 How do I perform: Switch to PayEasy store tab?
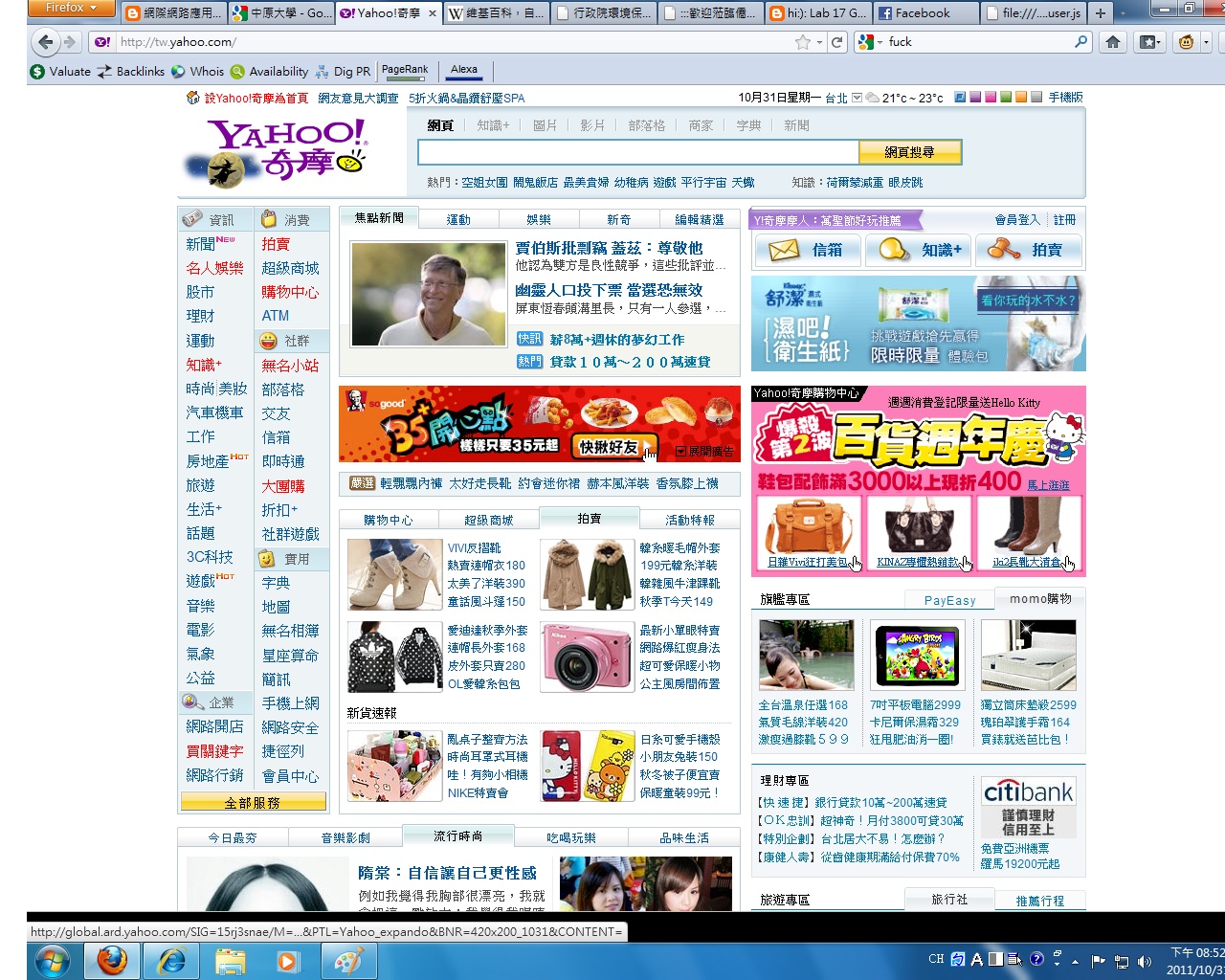tap(949, 600)
